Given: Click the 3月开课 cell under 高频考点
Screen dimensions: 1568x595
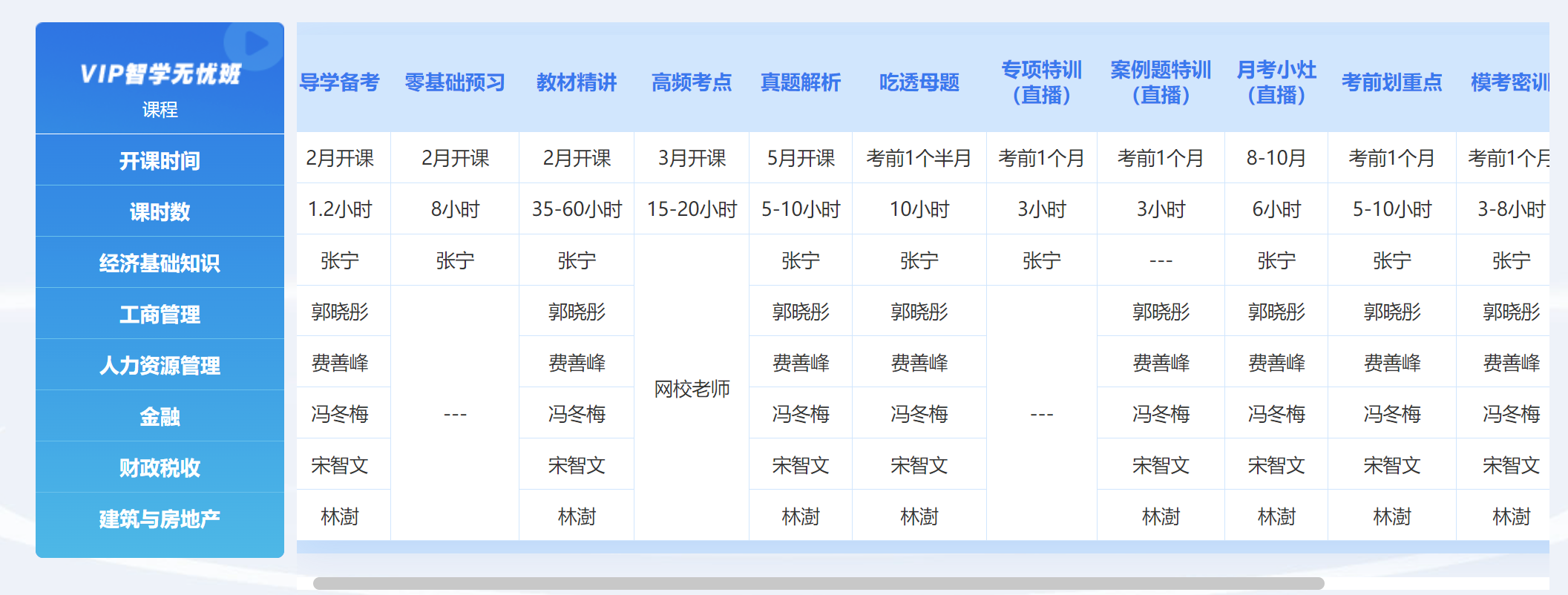Looking at the screenshot, I should (x=692, y=158).
